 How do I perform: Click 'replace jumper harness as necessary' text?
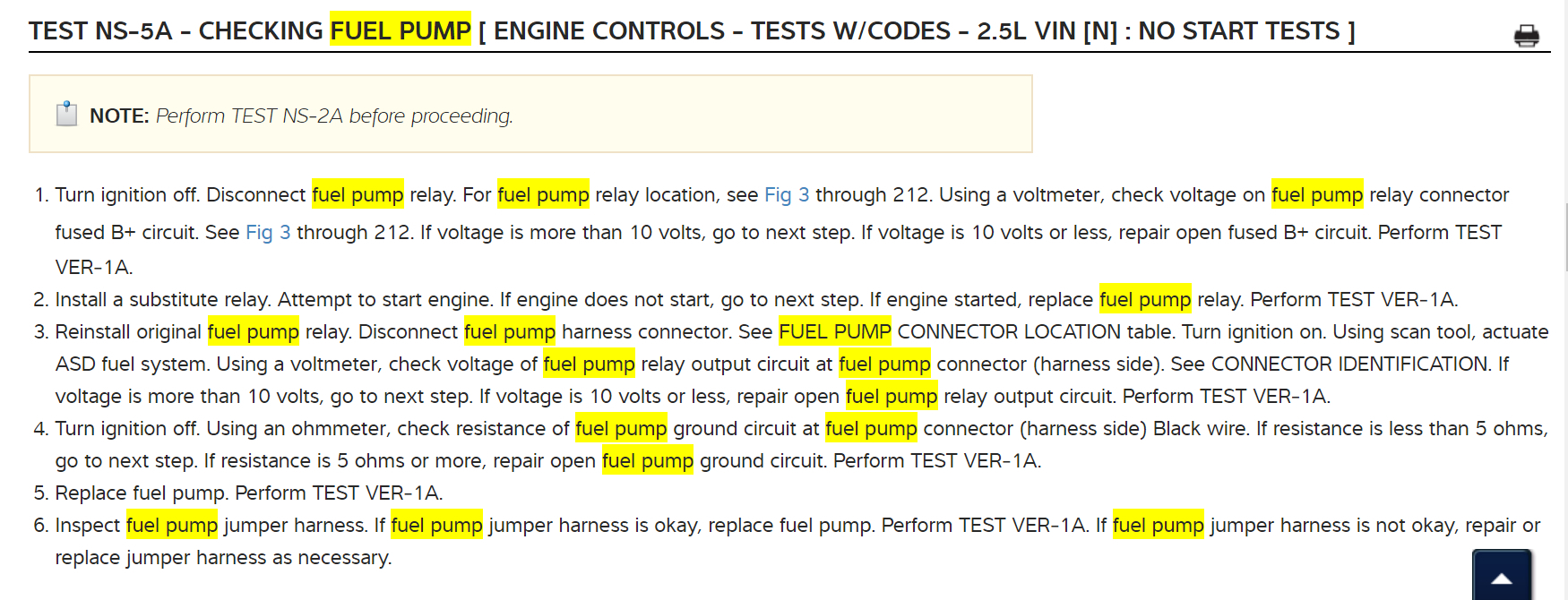[222, 558]
